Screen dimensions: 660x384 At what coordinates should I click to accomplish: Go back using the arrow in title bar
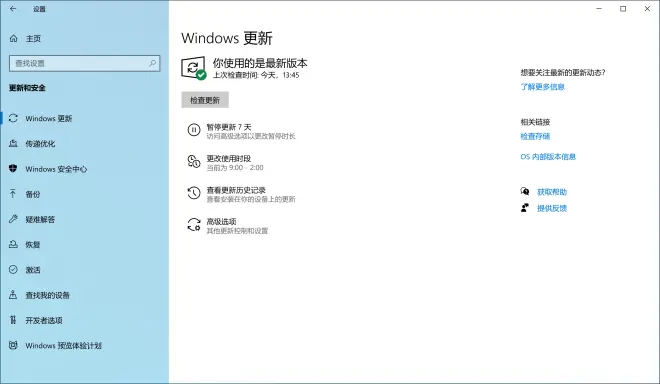(13, 9)
